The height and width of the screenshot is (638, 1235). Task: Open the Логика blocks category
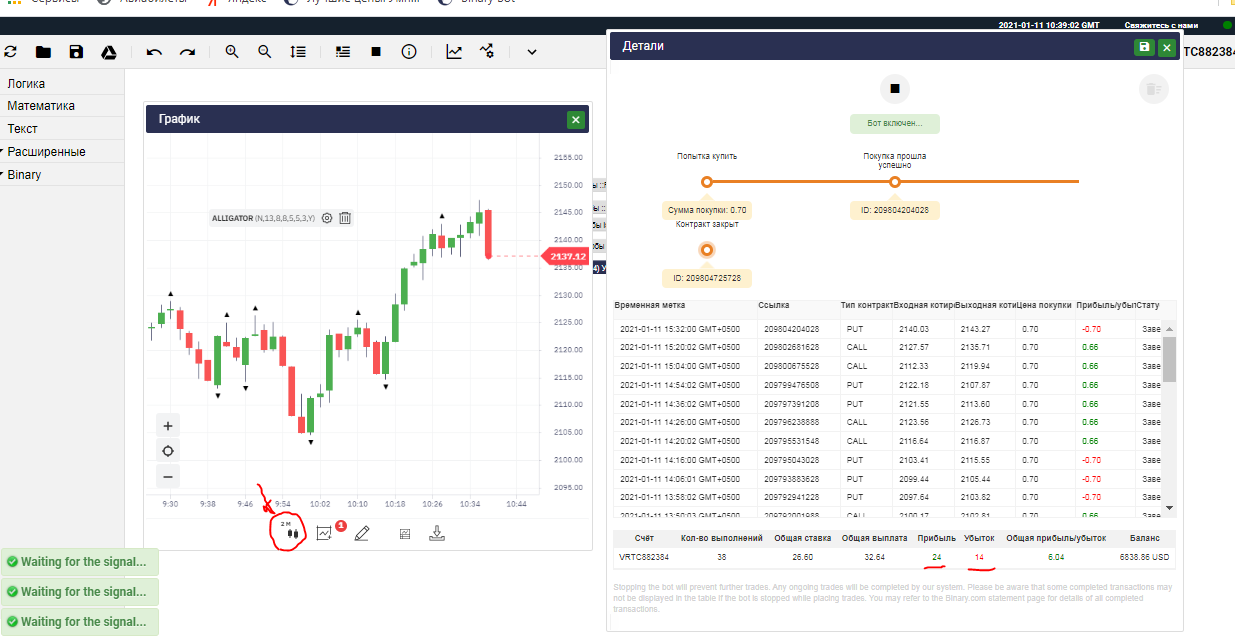62,84
